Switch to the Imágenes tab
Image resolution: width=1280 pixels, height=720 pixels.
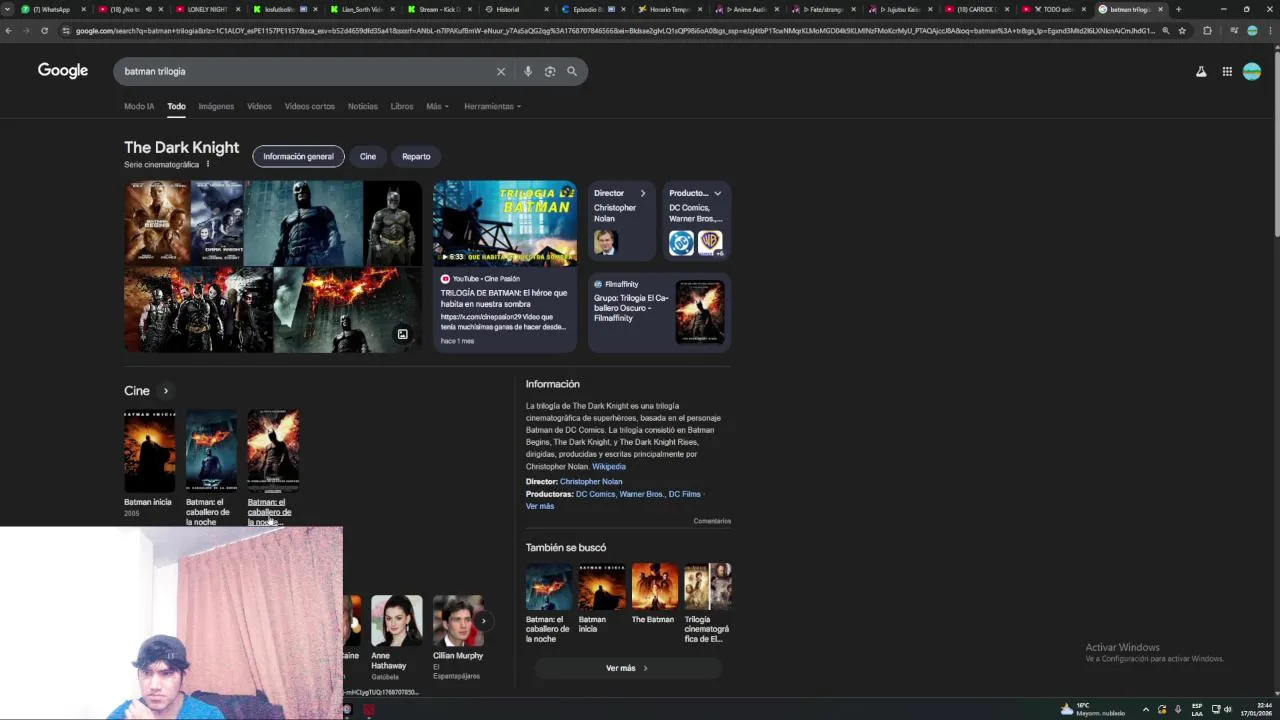[216, 106]
